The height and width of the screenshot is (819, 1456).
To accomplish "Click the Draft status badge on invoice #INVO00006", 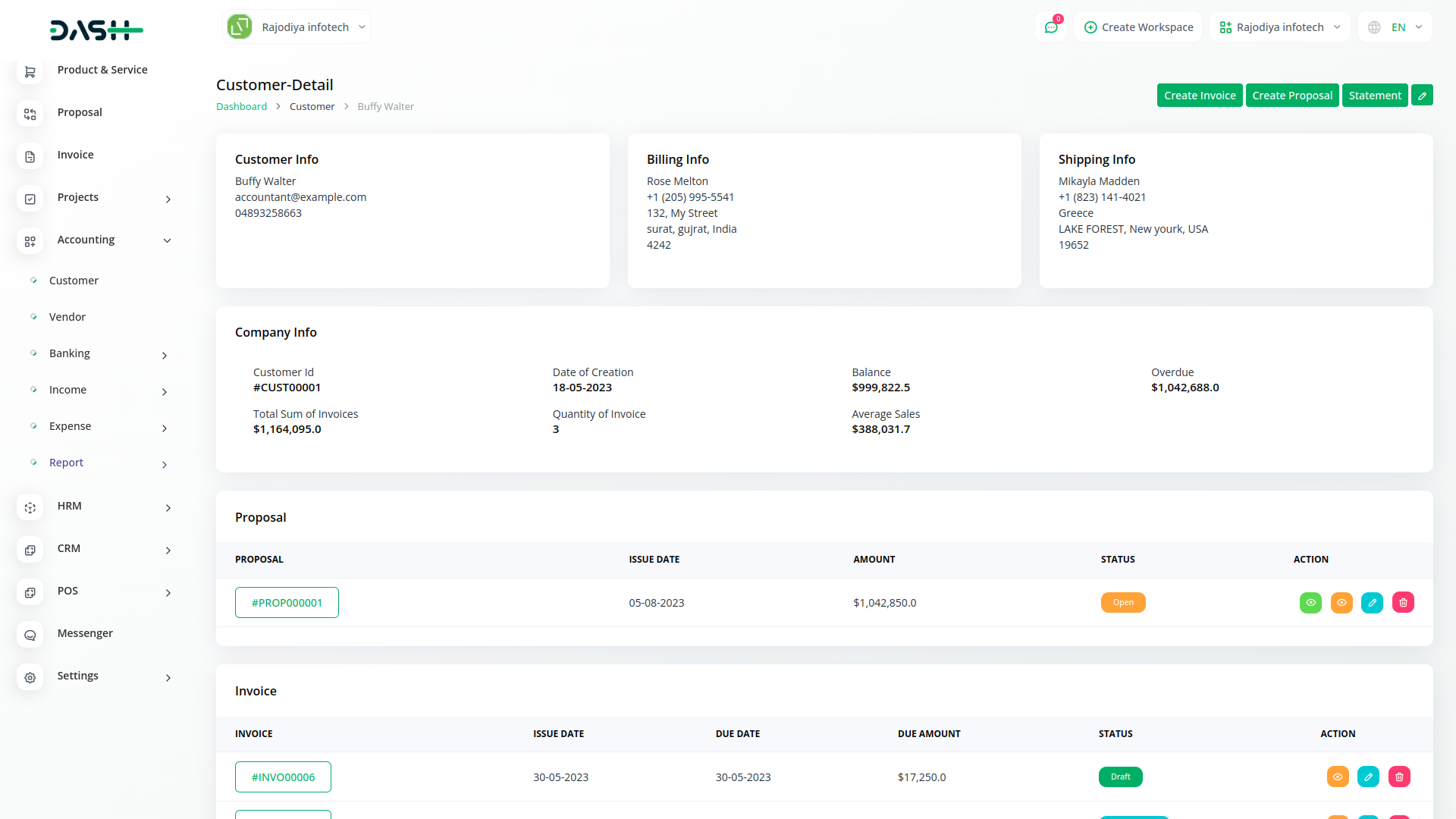I will [1120, 777].
